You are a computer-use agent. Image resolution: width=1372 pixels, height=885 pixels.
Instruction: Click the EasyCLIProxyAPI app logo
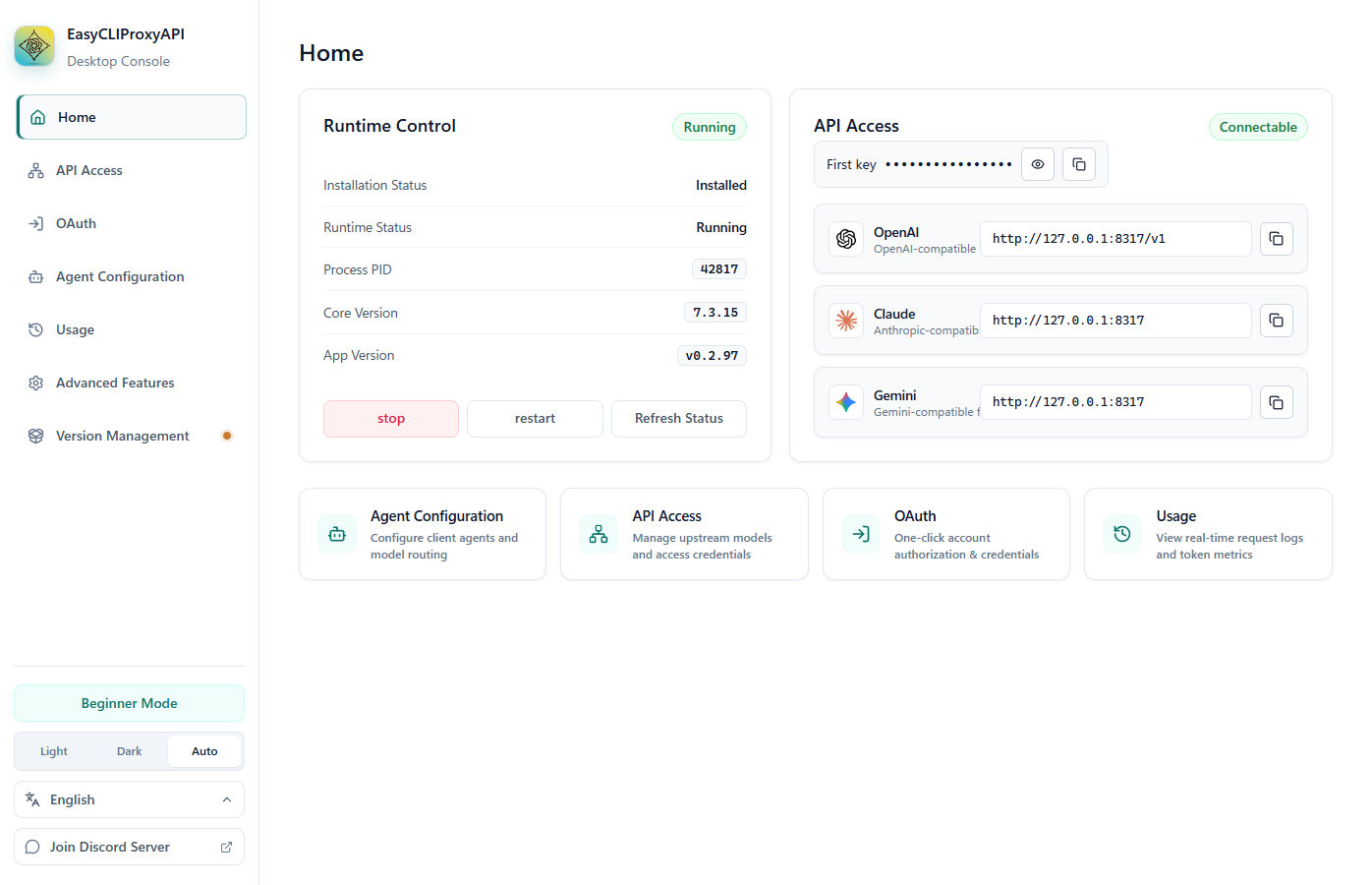click(x=34, y=46)
